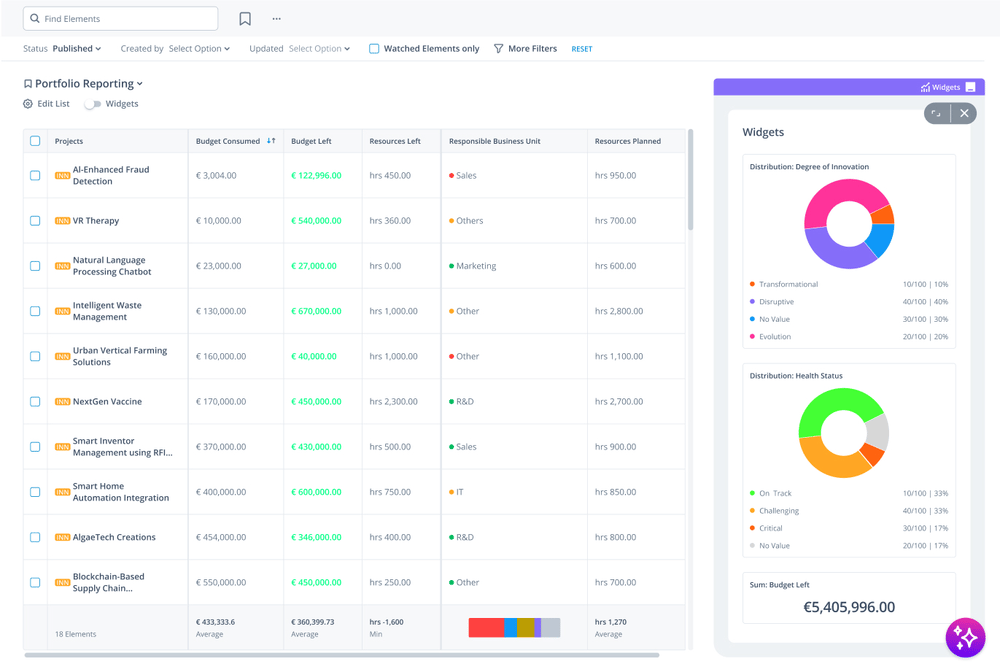The image size is (1000, 672).
Task: Minimize the purple Widgets bar
Action: click(971, 87)
